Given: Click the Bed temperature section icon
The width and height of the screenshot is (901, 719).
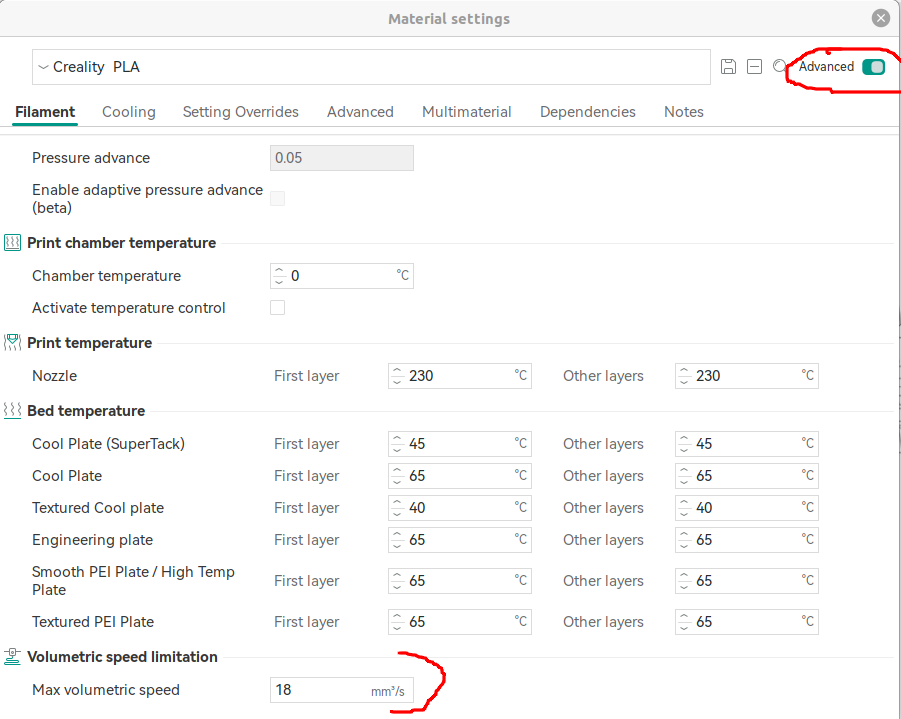Looking at the screenshot, I should click(x=13, y=411).
